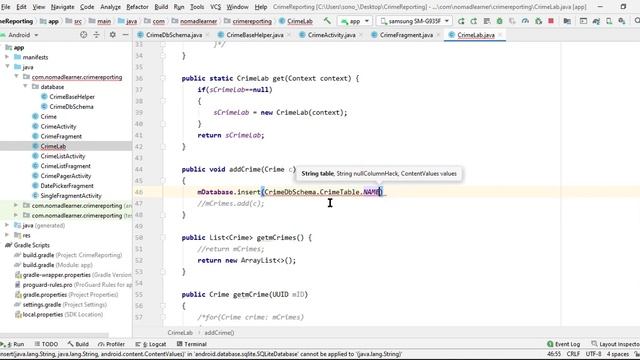Open the app run configuration dropdown
Image resolution: width=640 pixels, height=360 pixels.
point(355,21)
